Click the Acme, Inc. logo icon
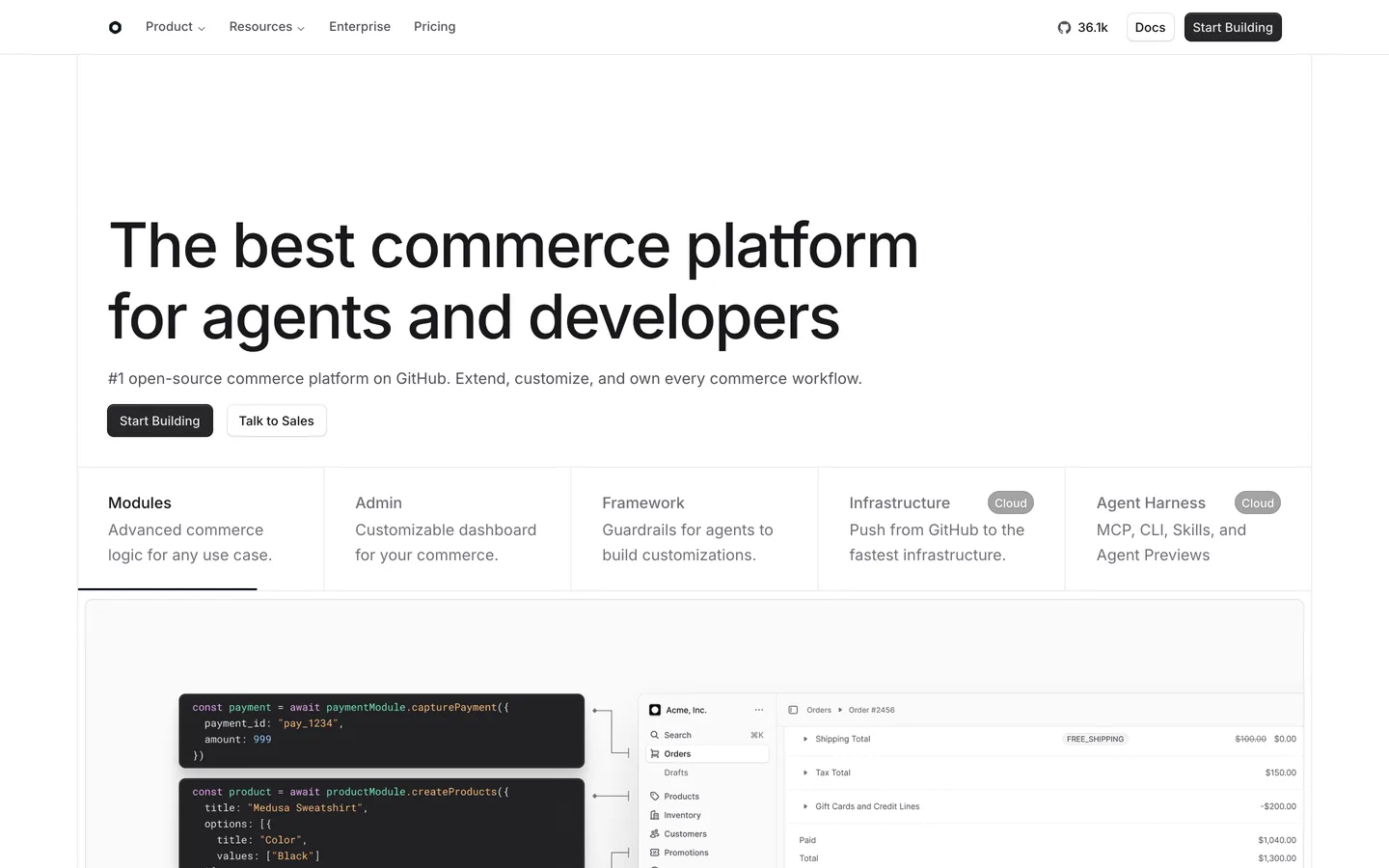Screen dimensions: 1389x868 (655, 710)
